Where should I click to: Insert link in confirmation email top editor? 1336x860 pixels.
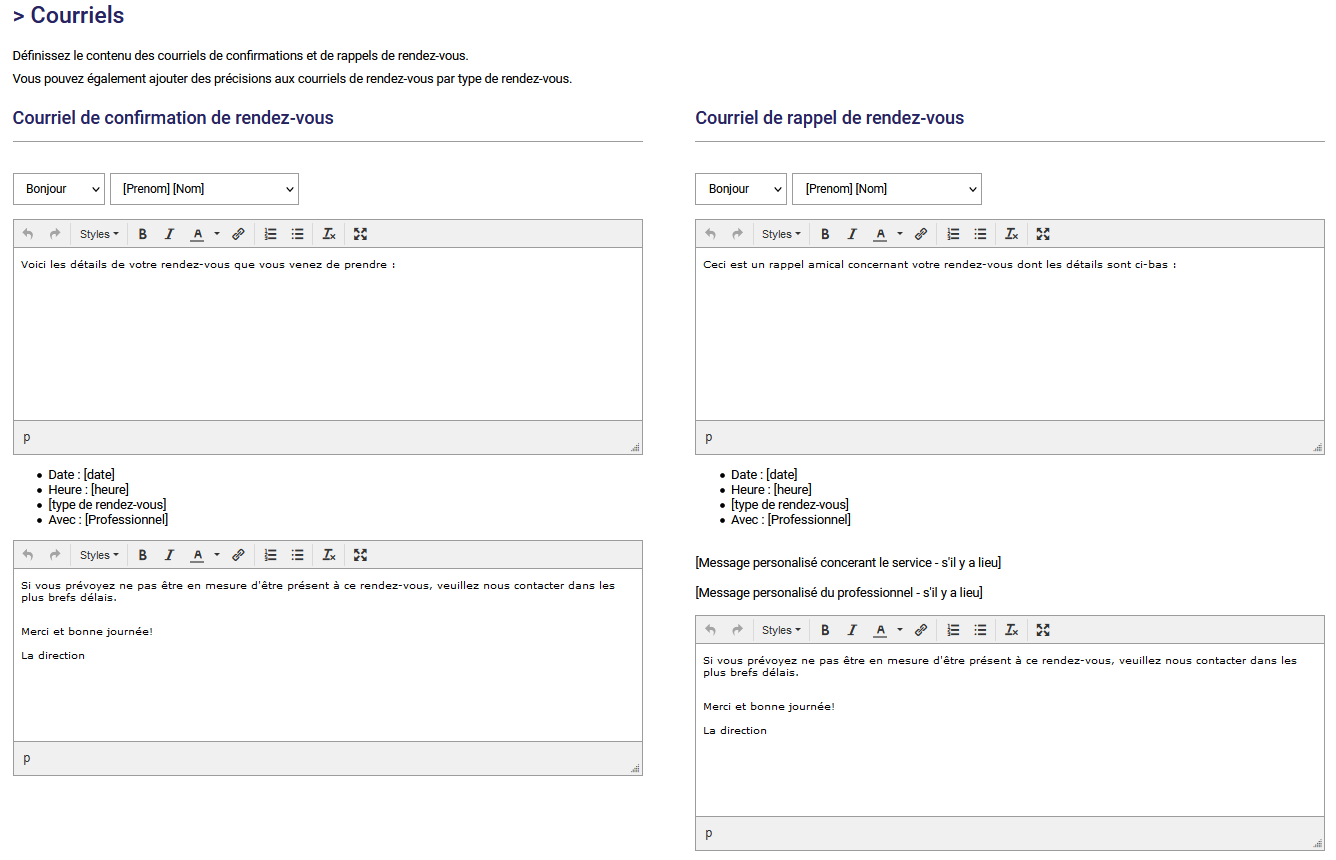[238, 234]
